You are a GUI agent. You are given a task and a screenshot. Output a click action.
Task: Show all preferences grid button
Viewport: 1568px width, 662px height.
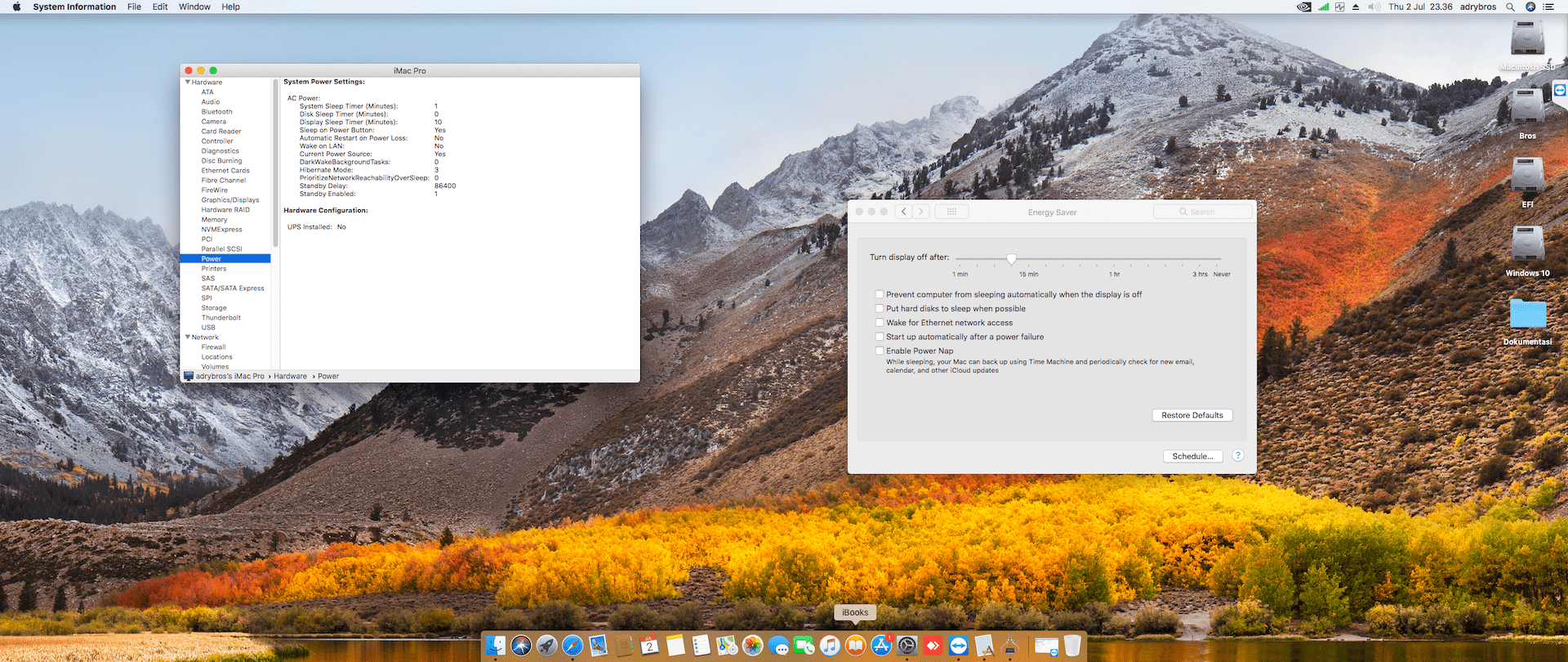click(x=951, y=212)
